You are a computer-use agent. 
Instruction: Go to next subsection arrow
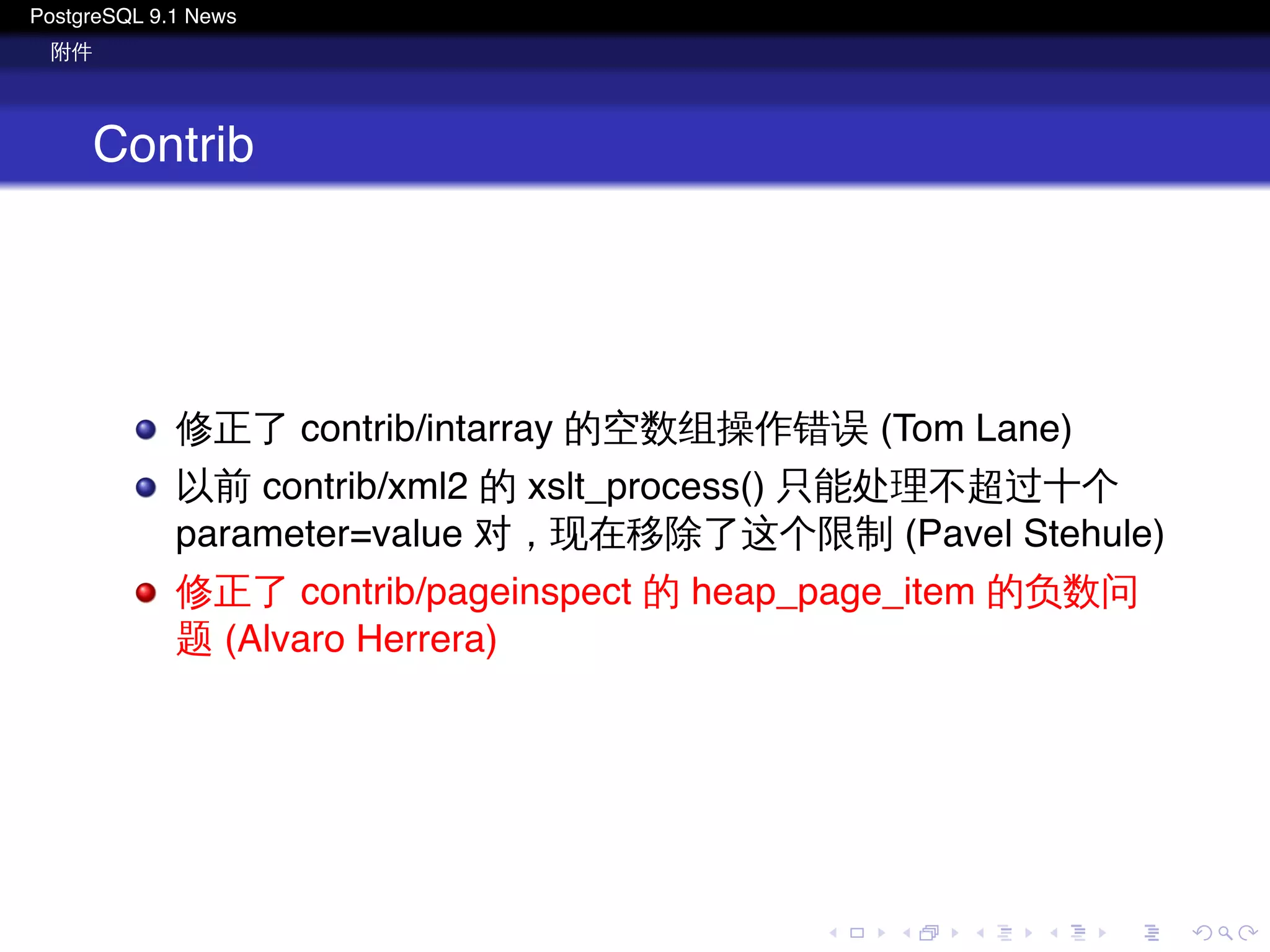pos(1029,932)
